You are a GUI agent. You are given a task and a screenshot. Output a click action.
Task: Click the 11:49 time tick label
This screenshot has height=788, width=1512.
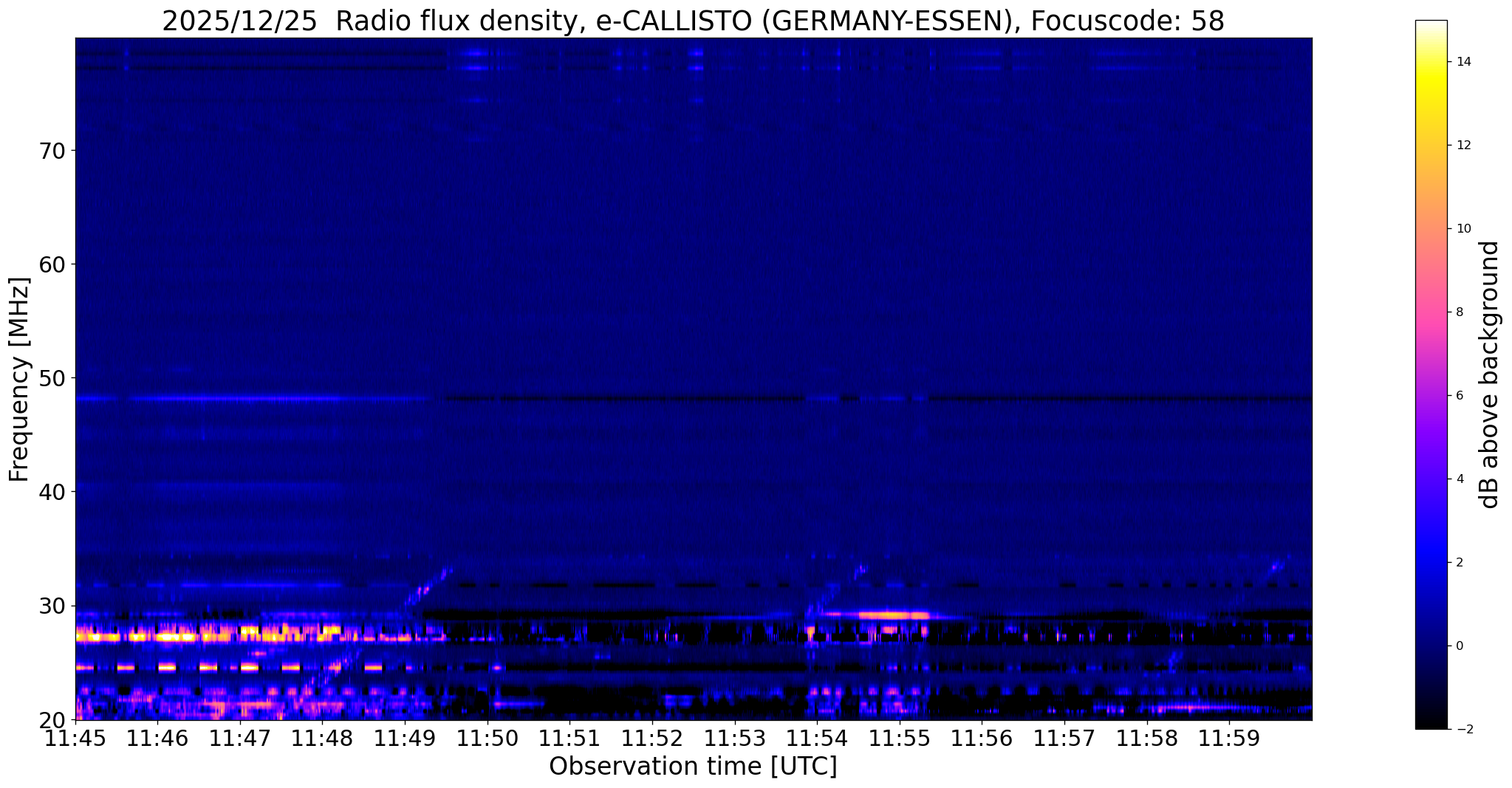click(405, 739)
